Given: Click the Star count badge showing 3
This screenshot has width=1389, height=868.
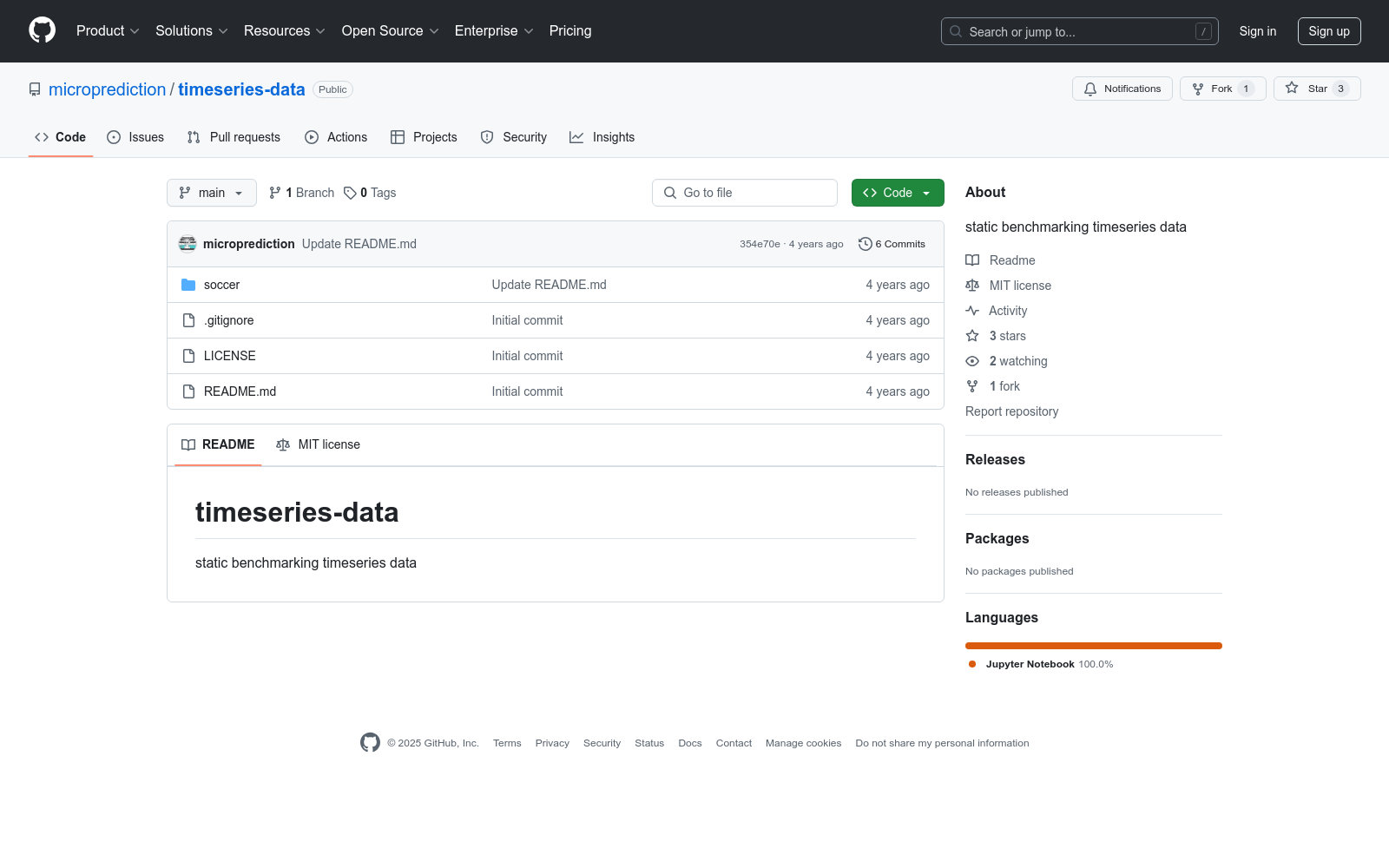Looking at the screenshot, I should 1340,89.
